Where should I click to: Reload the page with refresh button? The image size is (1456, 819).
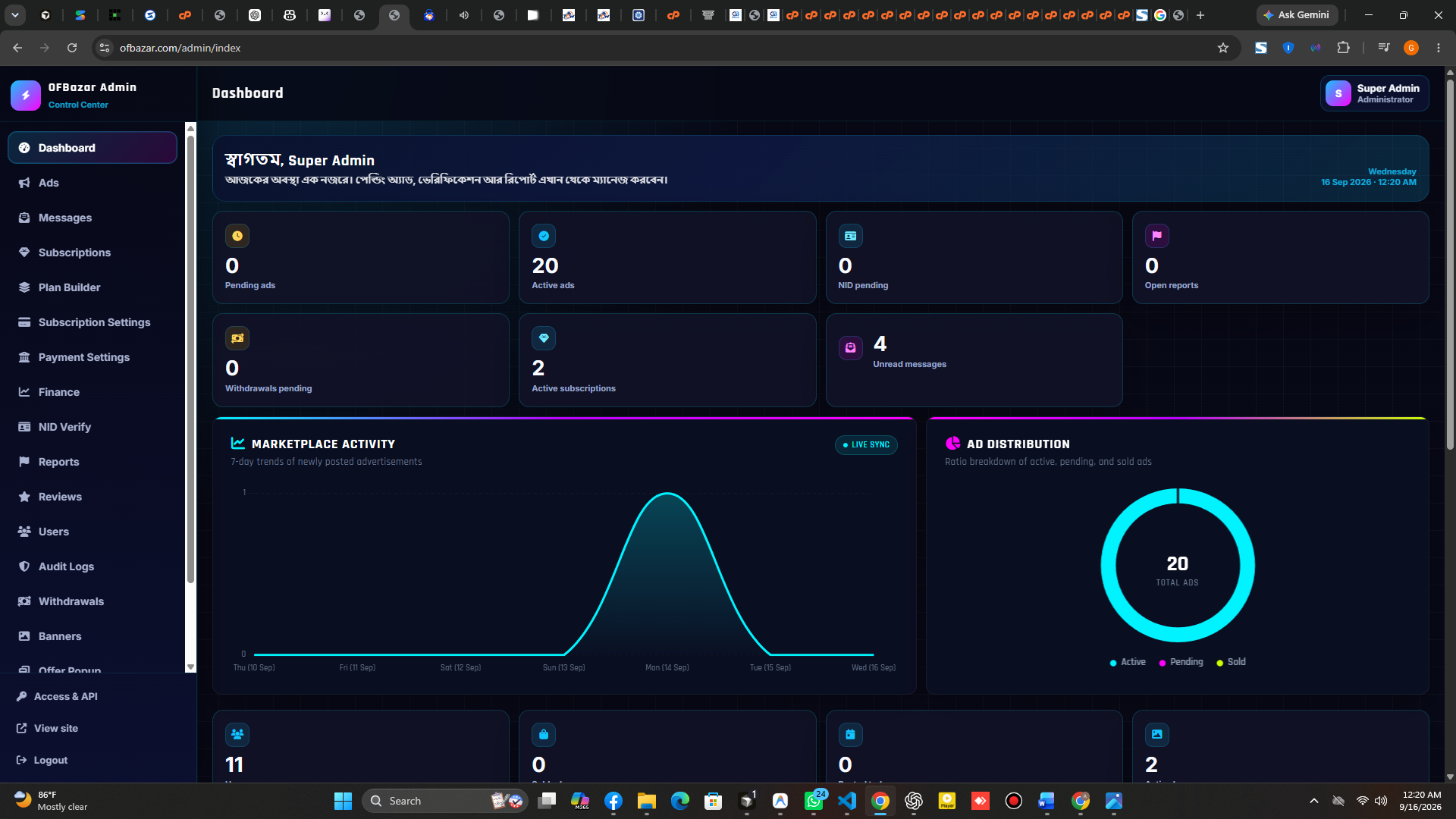coord(72,48)
